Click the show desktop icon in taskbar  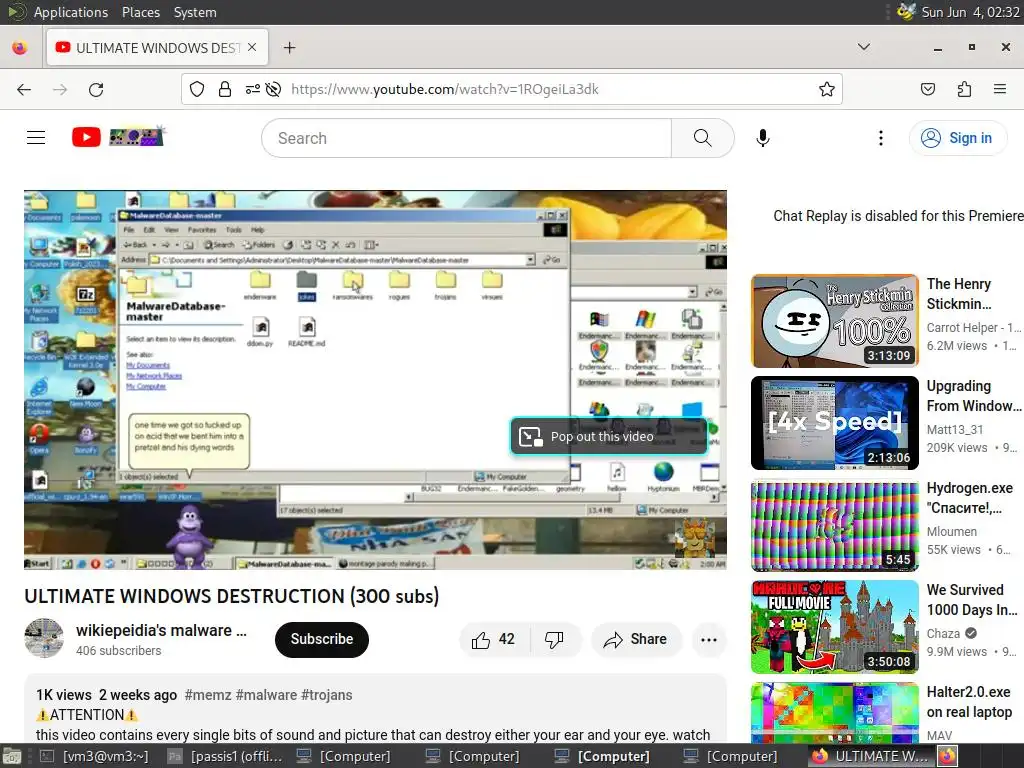pyautogui.click(x=12, y=756)
